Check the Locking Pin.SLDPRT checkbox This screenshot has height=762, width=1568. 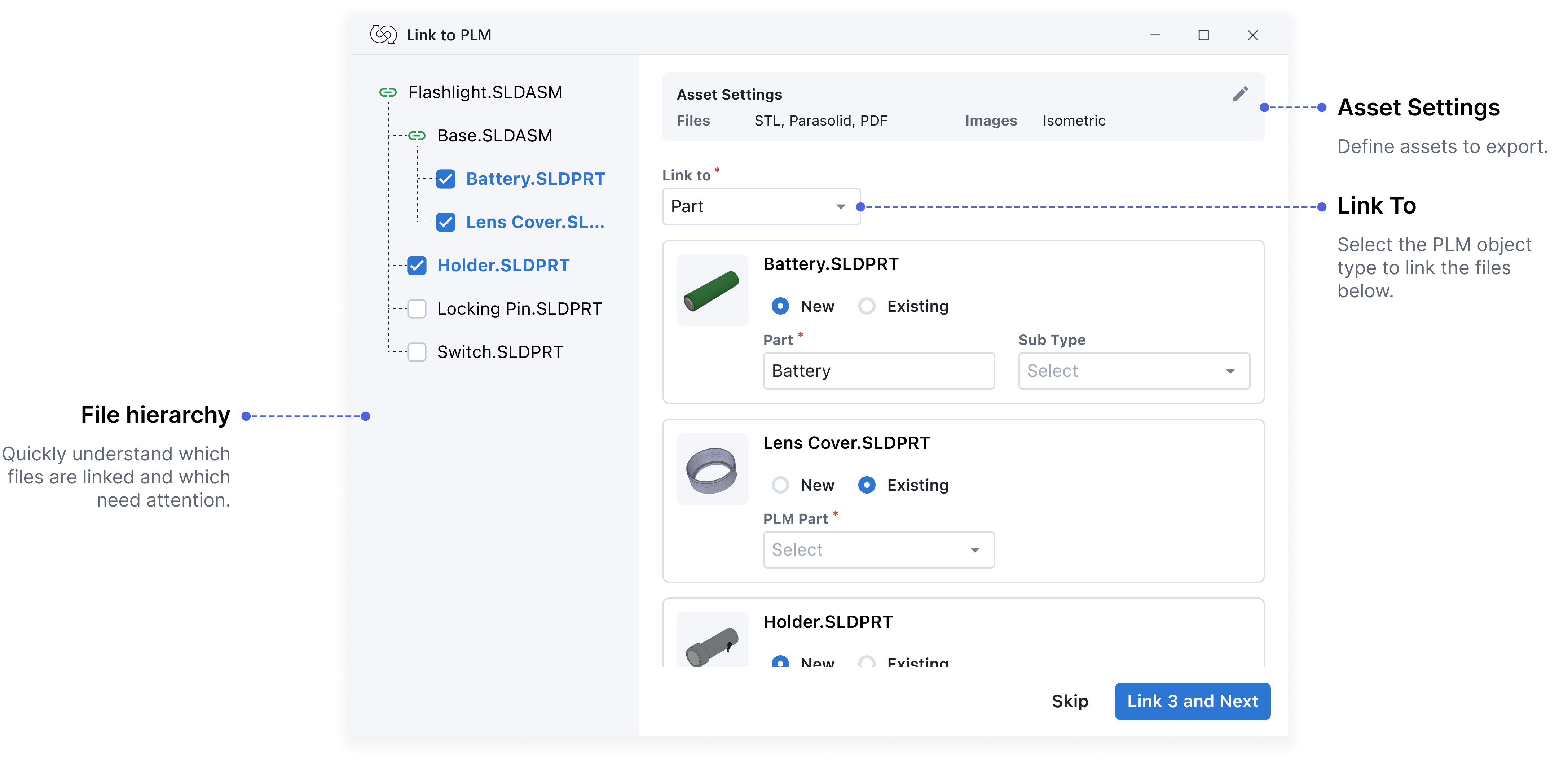coord(417,309)
